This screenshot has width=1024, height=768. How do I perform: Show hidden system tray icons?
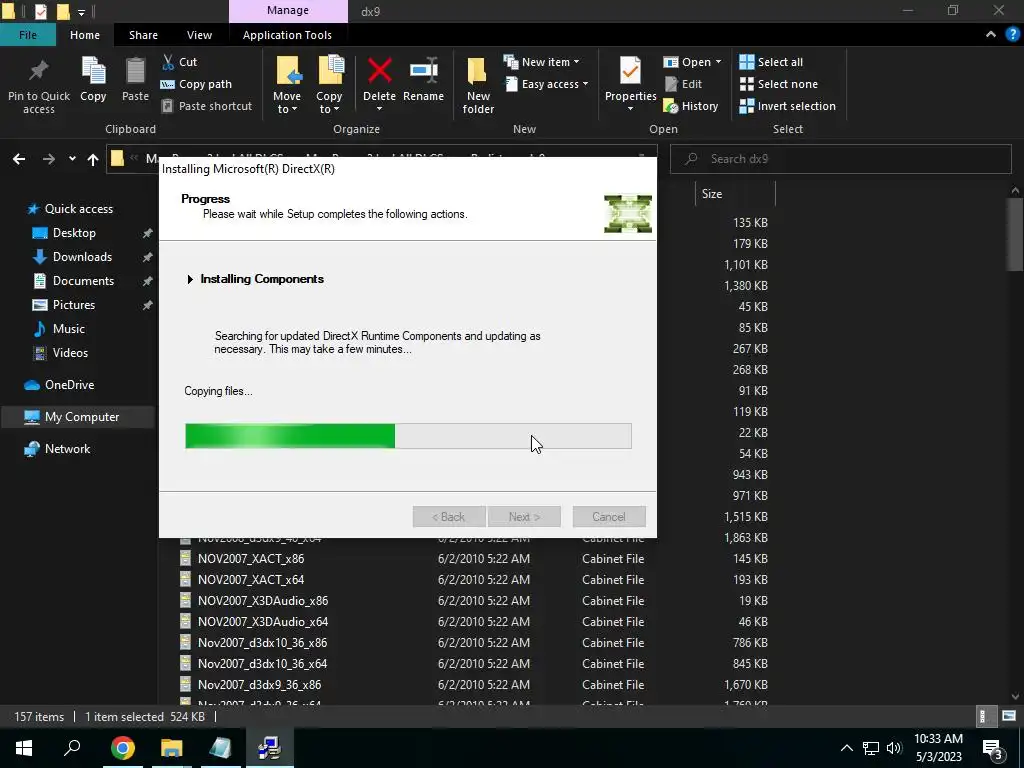(x=846, y=748)
